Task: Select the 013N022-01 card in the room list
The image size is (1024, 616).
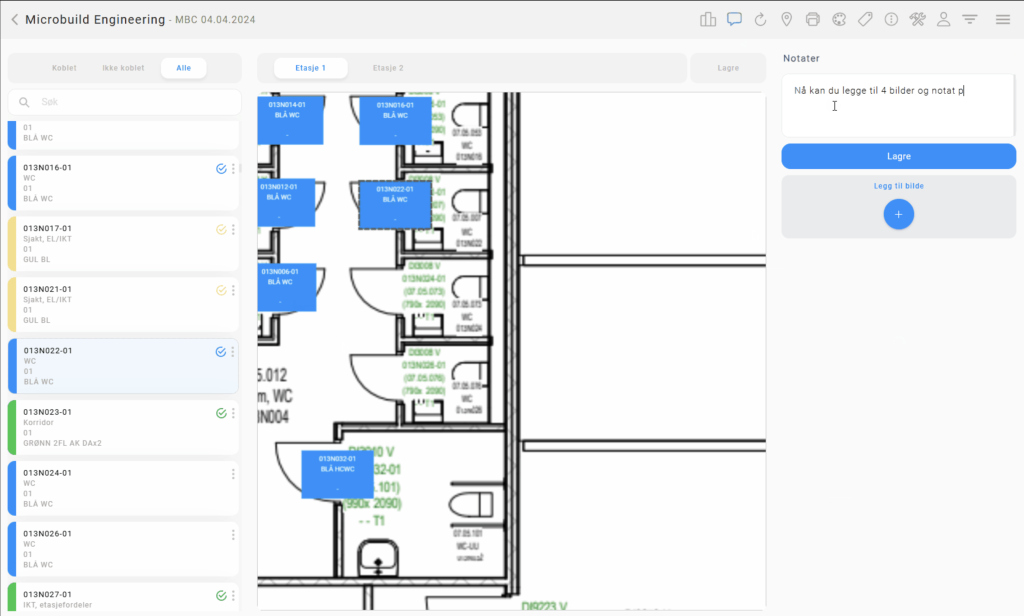Action: 123,366
